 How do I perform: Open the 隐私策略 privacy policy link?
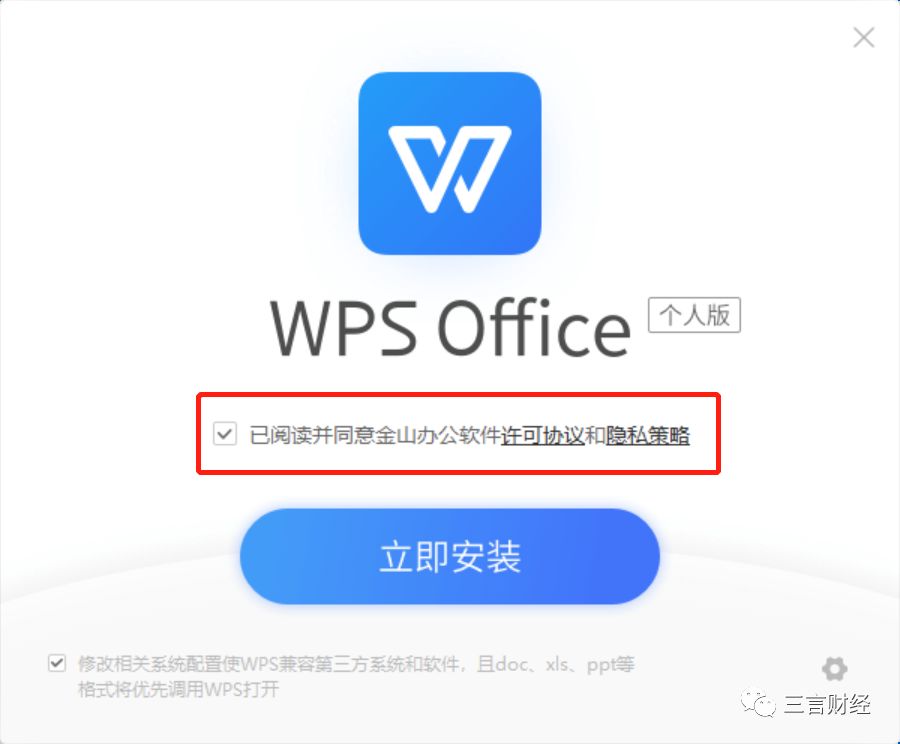tap(648, 436)
